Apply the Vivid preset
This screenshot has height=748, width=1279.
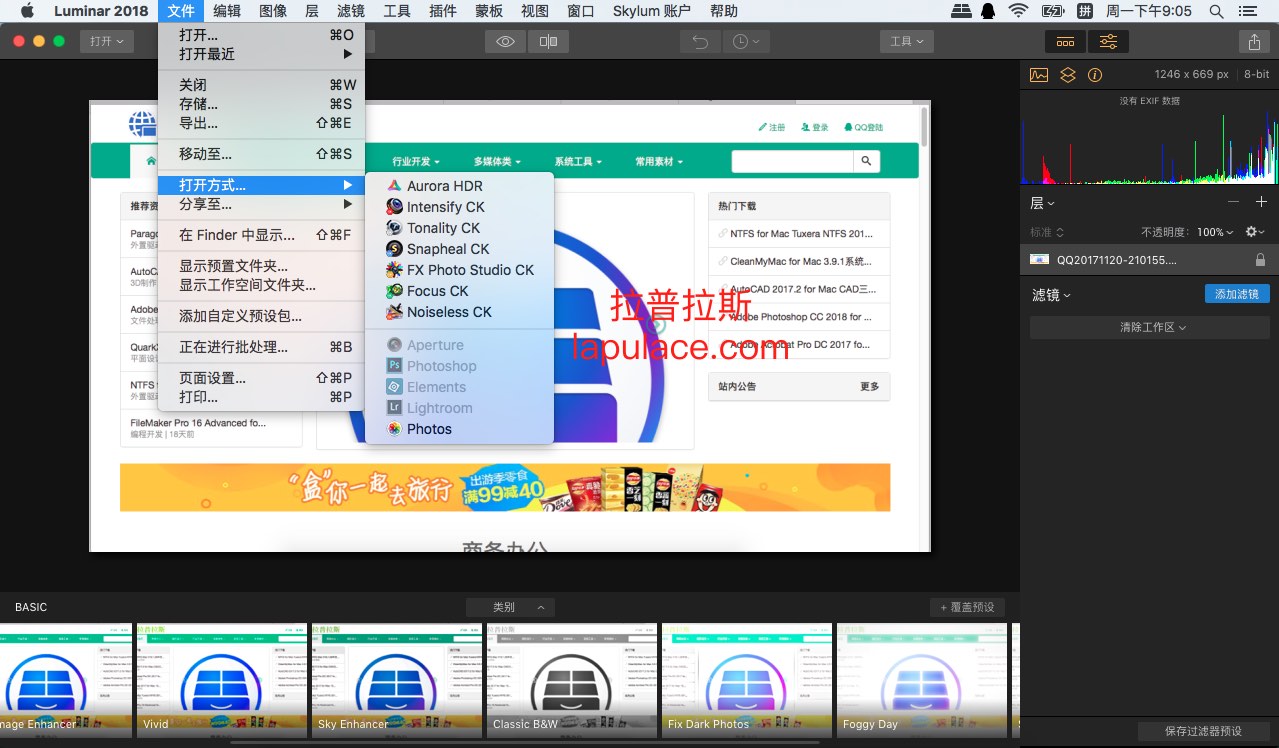222,681
